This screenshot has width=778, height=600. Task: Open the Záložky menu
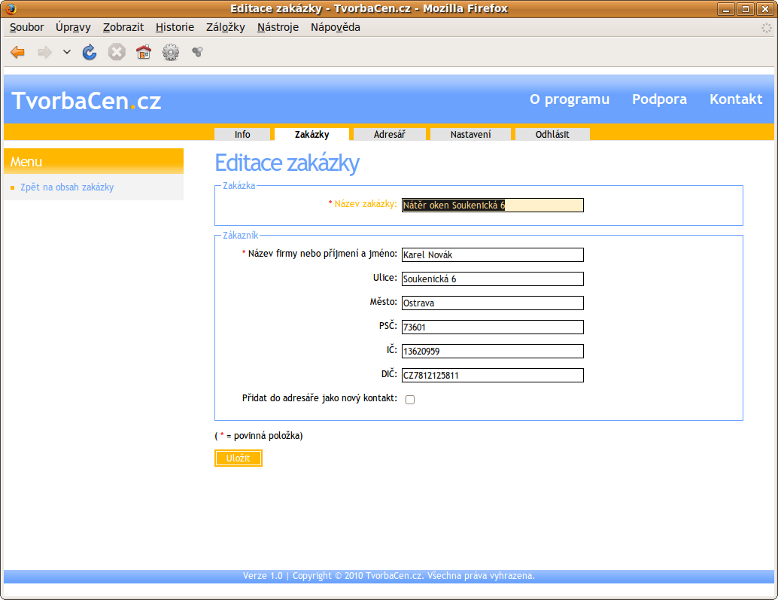[x=225, y=27]
